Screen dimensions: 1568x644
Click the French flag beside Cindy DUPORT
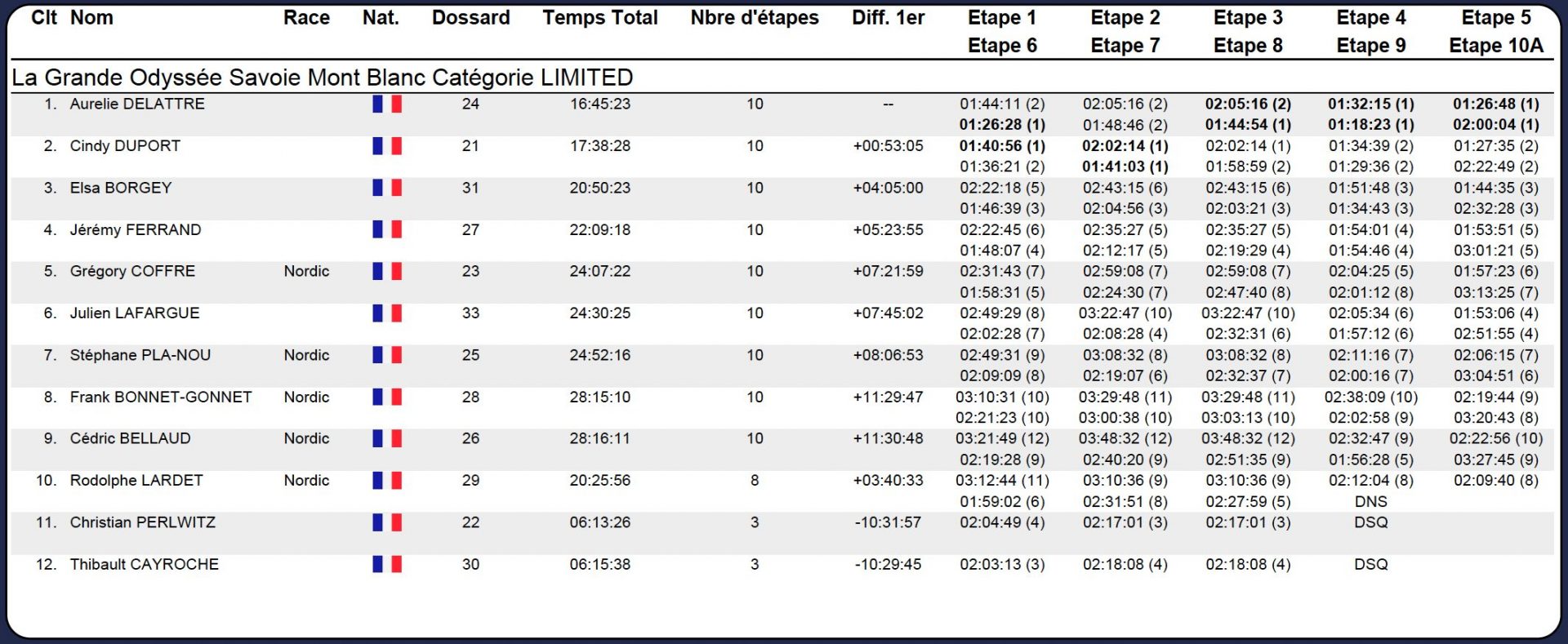tap(387, 146)
